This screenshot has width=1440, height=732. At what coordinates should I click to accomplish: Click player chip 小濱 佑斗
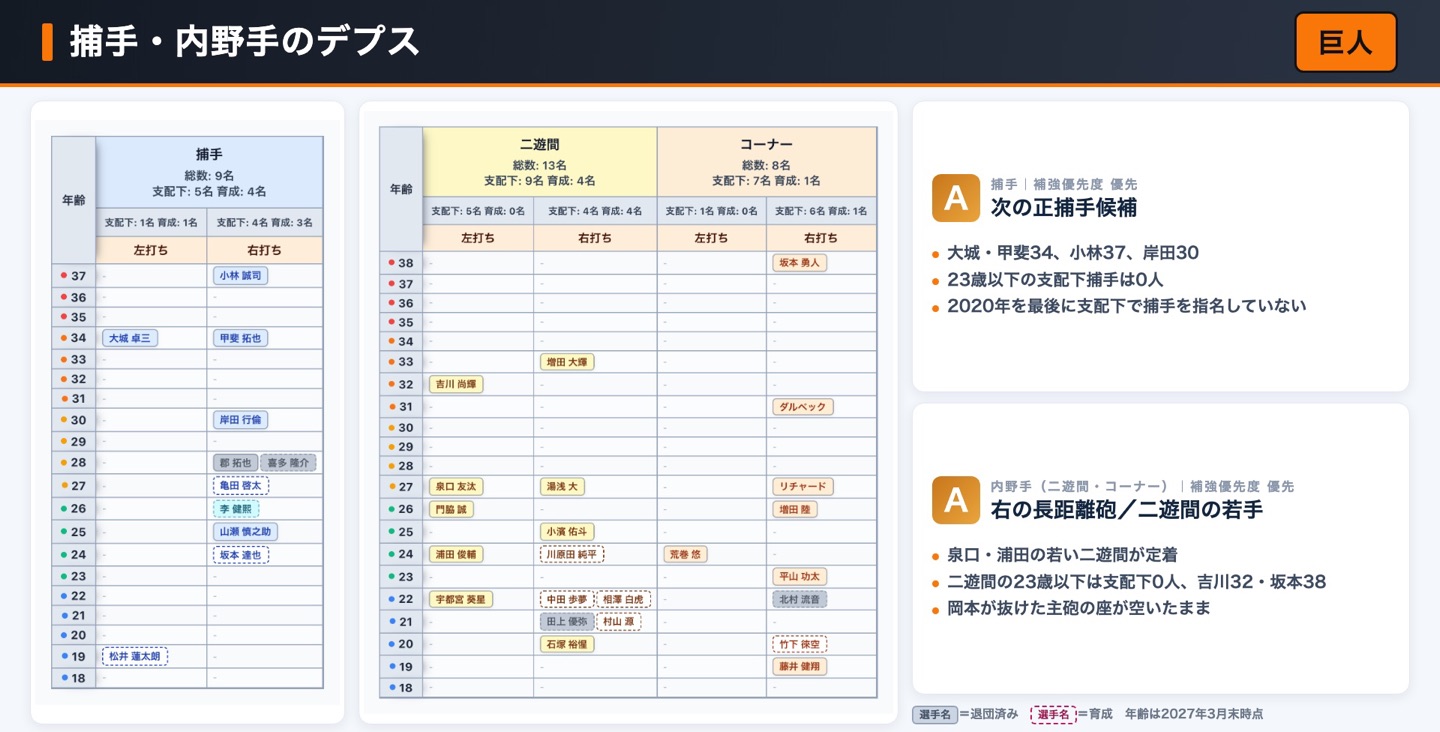[567, 532]
